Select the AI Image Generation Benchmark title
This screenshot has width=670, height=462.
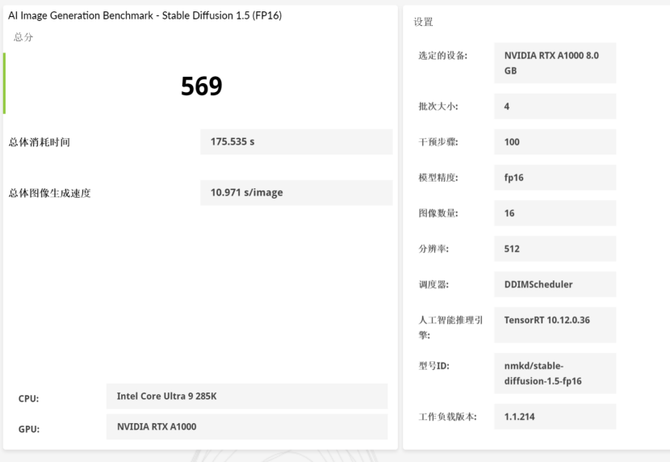142,16
